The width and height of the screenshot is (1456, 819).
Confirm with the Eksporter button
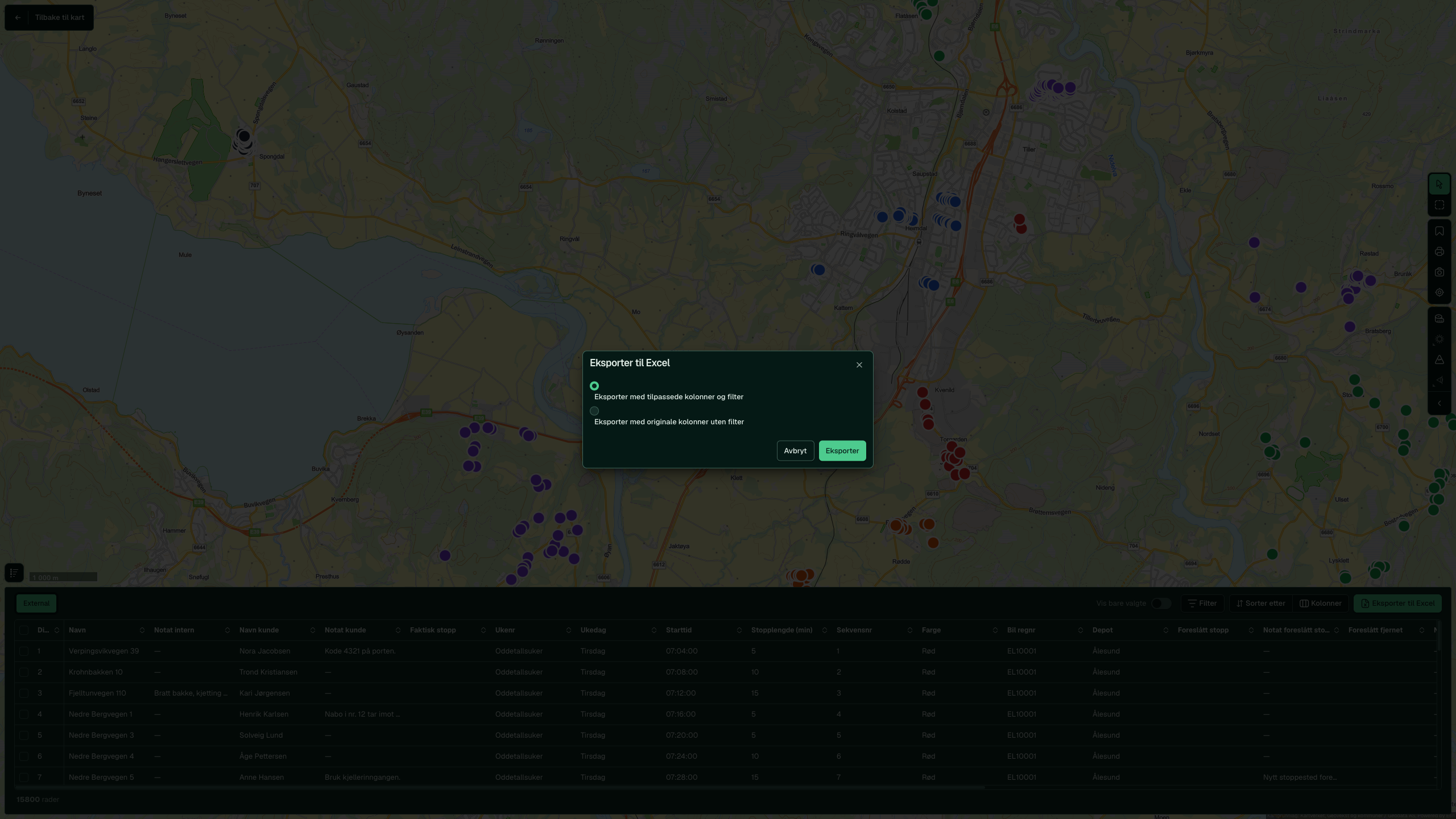(x=842, y=450)
